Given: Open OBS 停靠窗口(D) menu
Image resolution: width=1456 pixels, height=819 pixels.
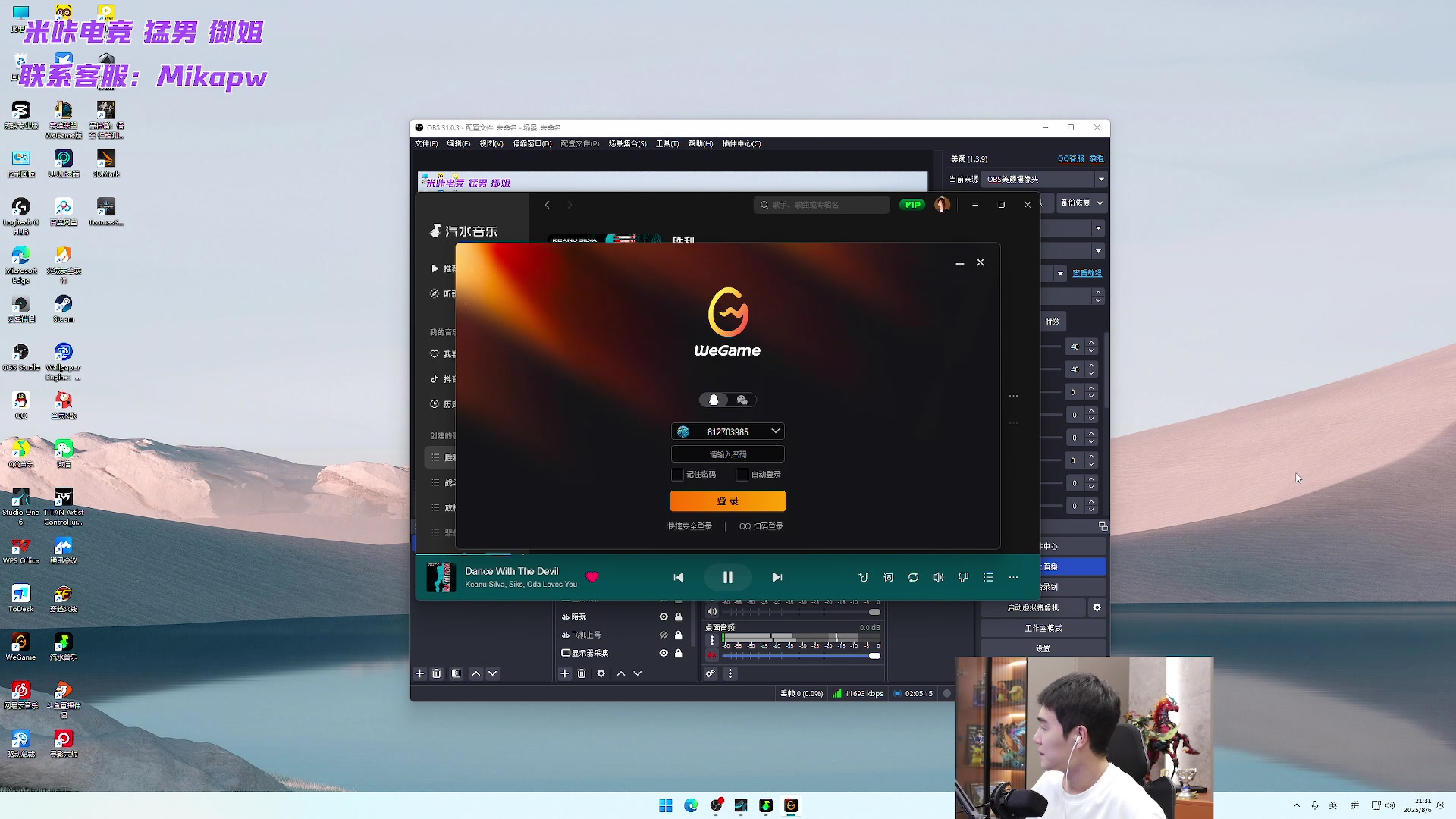Looking at the screenshot, I should click(x=532, y=143).
